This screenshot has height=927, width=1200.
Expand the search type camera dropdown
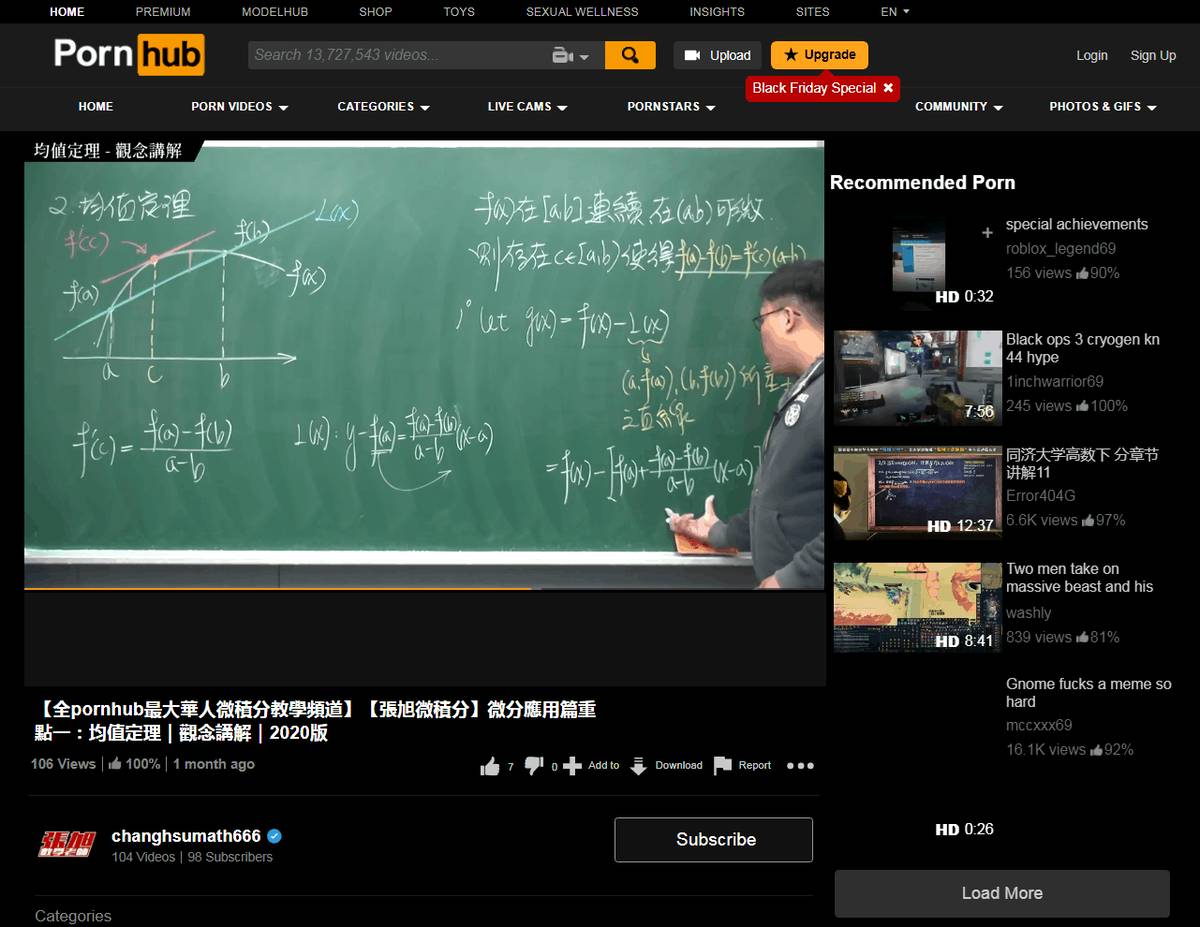[571, 56]
